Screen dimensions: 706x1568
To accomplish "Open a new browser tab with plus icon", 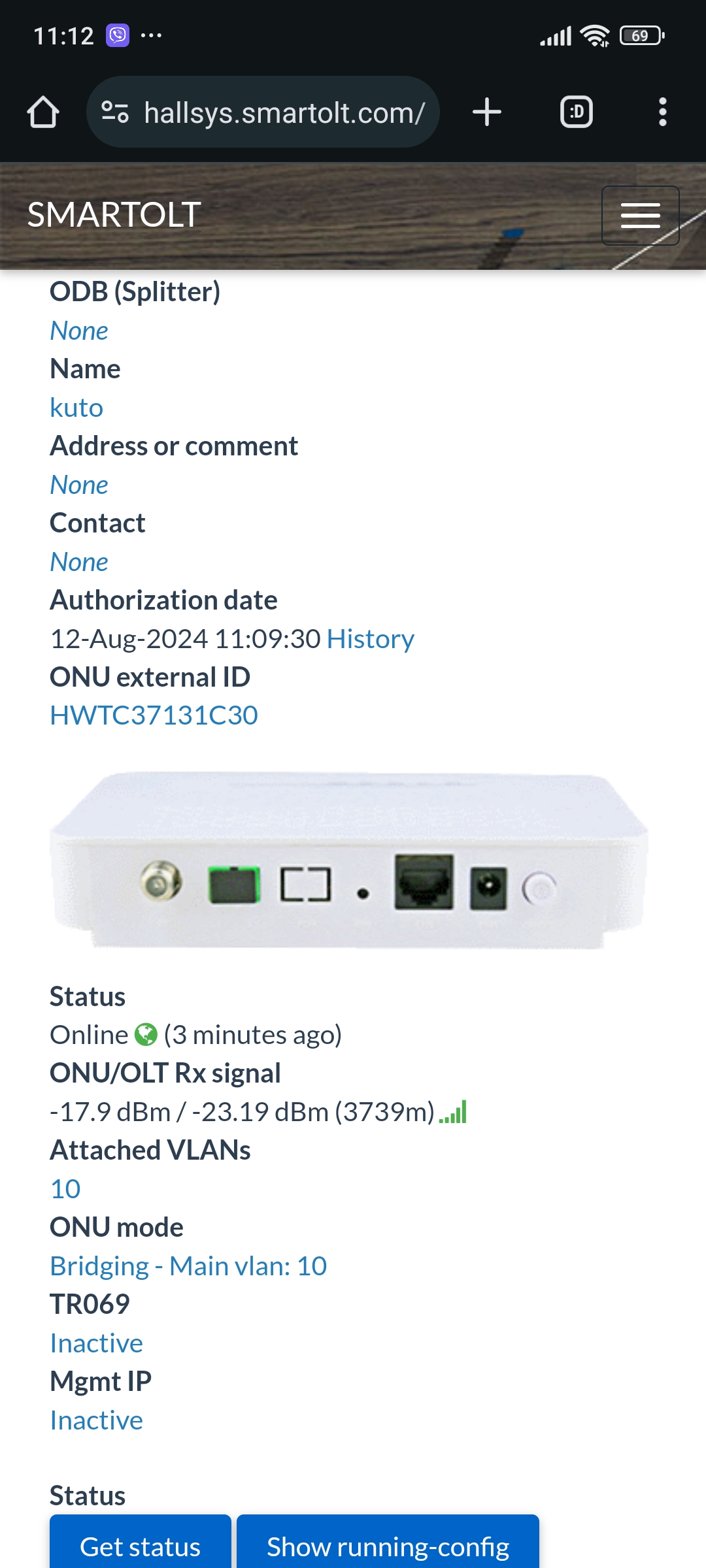I will (x=487, y=112).
